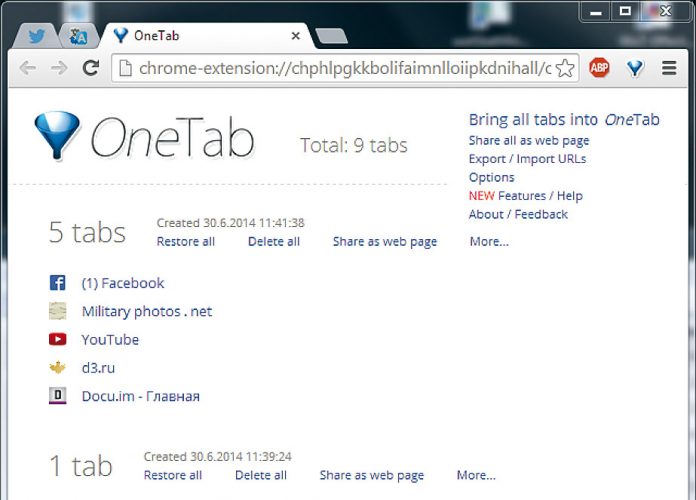
Task: Expand More options for 5 tabs group
Action: click(x=489, y=241)
